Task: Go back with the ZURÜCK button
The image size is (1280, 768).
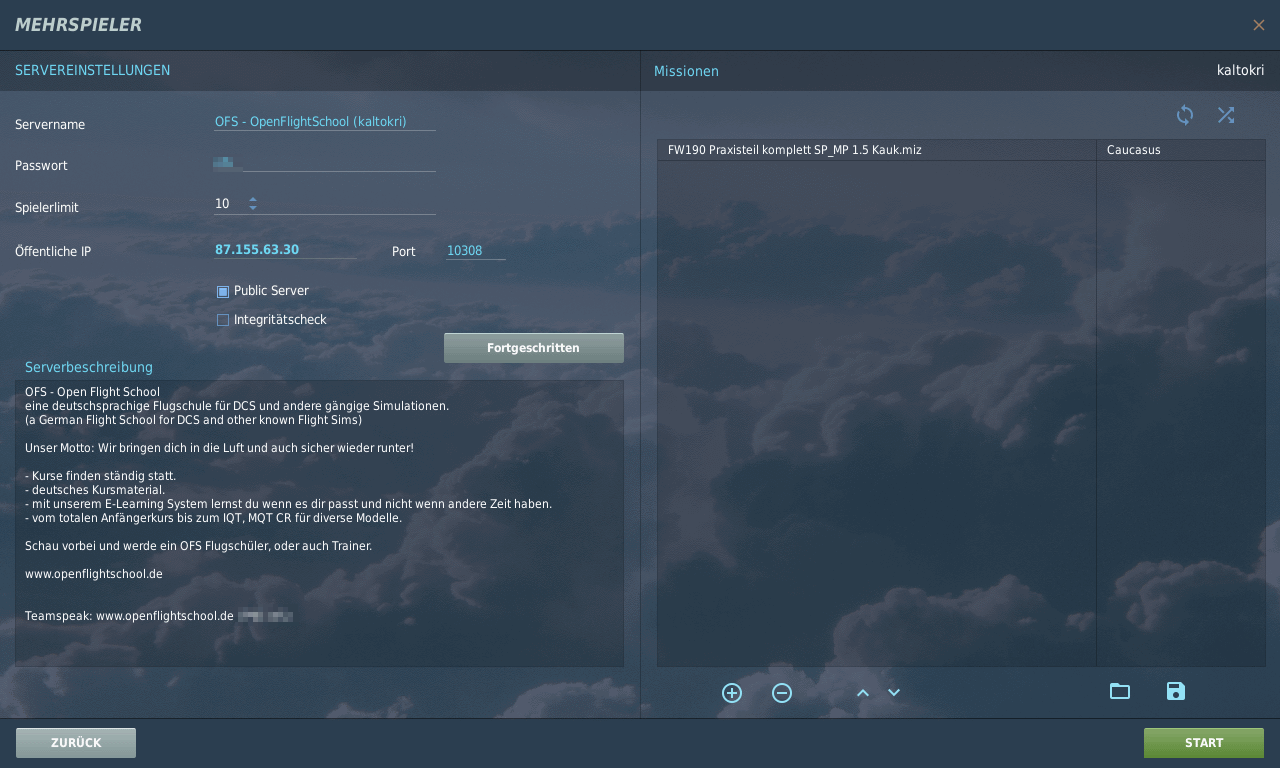Action: 76,743
